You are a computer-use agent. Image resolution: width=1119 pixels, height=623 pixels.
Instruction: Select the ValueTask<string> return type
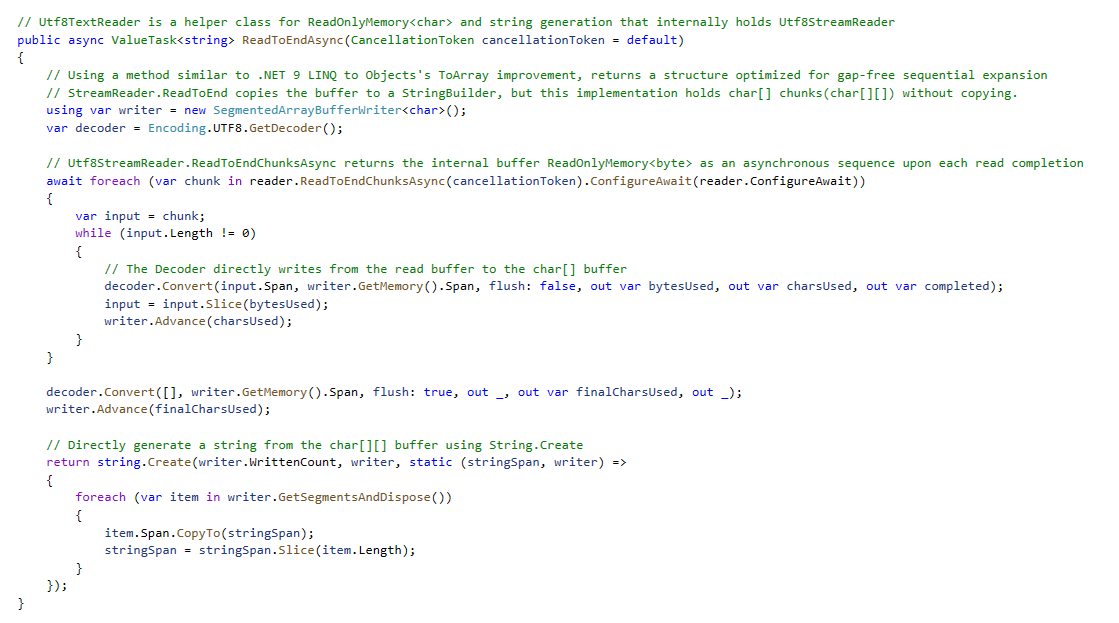(x=173, y=40)
